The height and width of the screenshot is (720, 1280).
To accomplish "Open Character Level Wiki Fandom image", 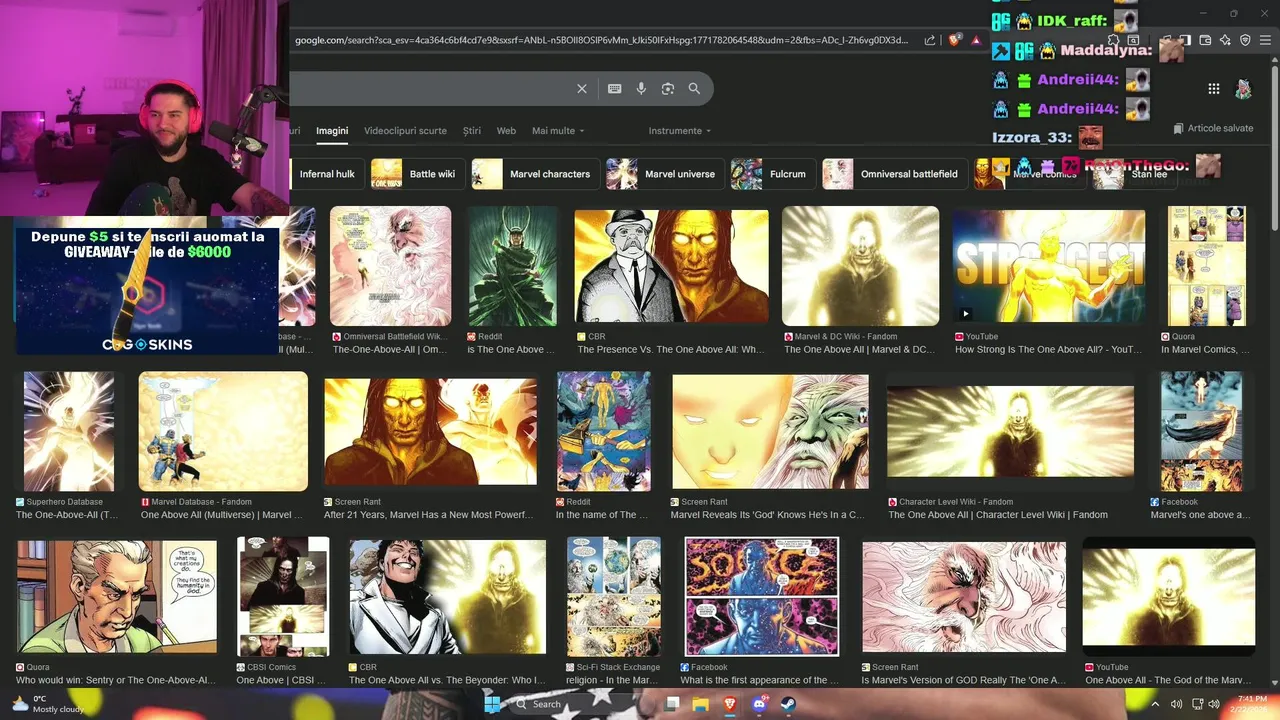I will (x=1010, y=431).
